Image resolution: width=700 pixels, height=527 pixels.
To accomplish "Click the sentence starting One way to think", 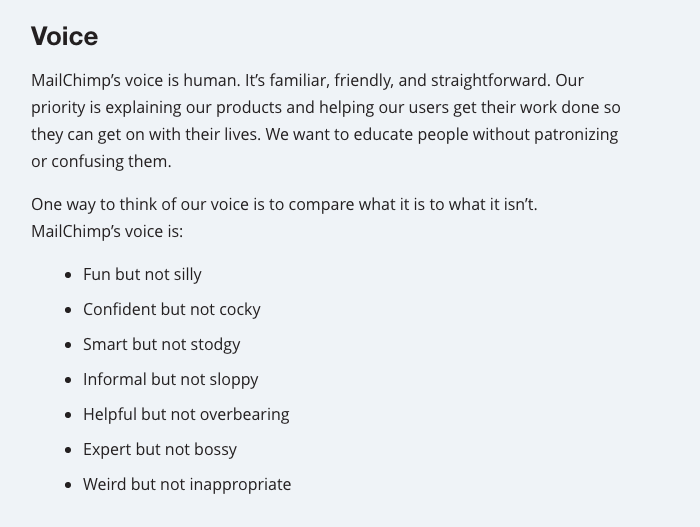I will [284, 205].
